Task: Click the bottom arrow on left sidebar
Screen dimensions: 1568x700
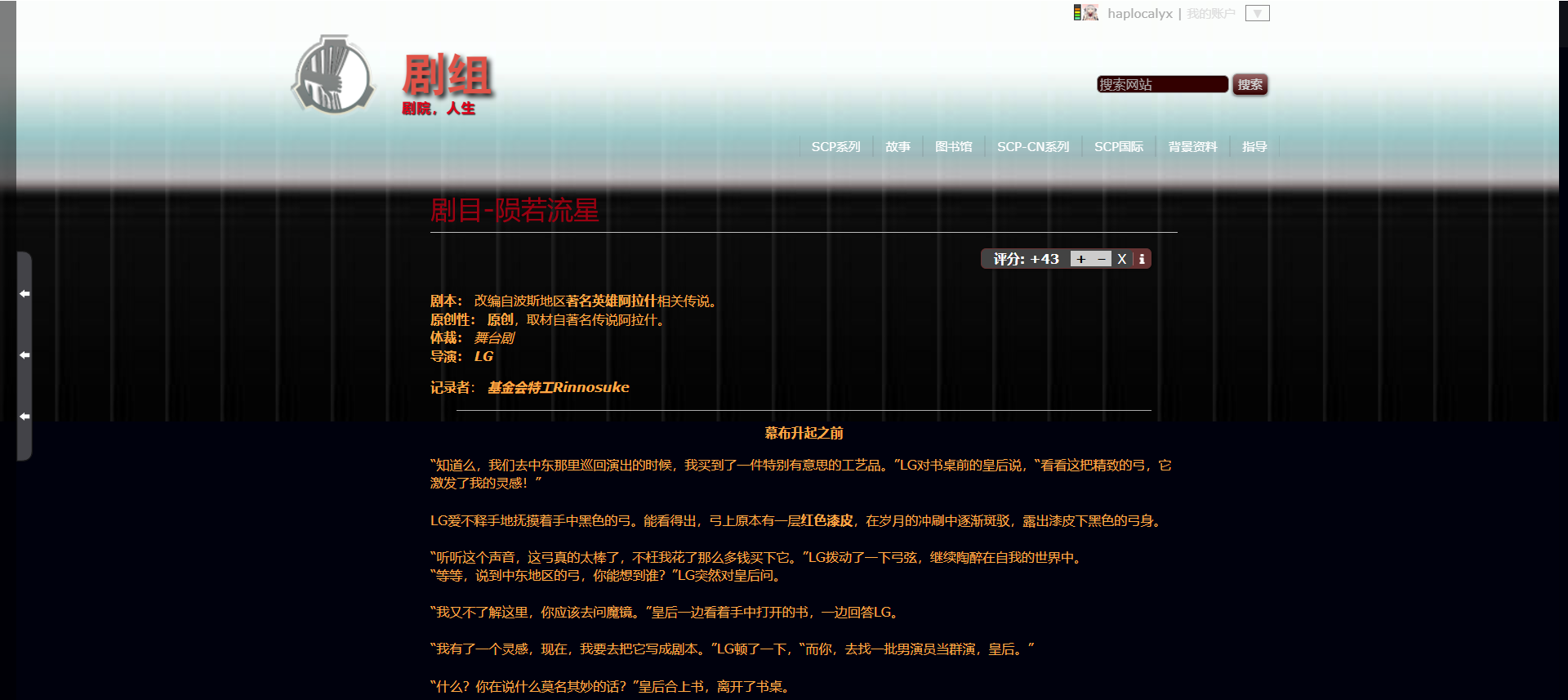Action: click(x=24, y=417)
